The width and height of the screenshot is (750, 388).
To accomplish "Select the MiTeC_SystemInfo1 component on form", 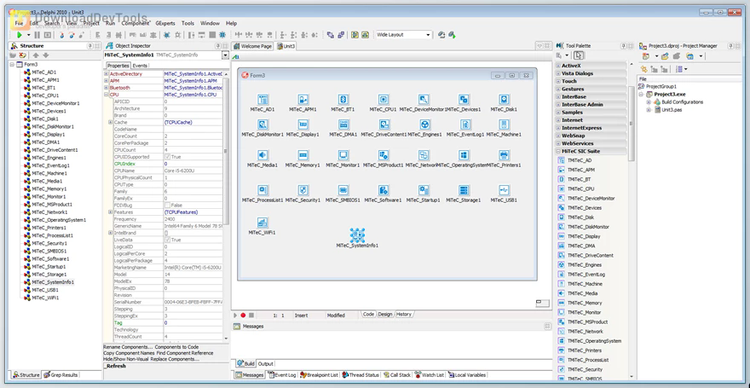I will [357, 235].
